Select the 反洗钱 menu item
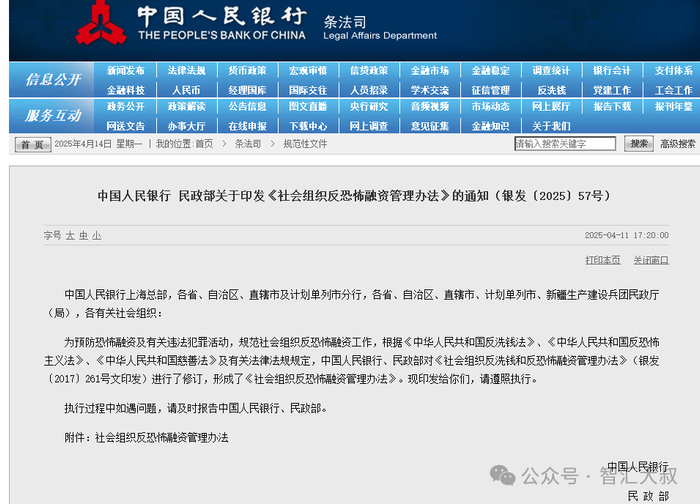Image resolution: width=700 pixels, height=504 pixels. click(551, 90)
